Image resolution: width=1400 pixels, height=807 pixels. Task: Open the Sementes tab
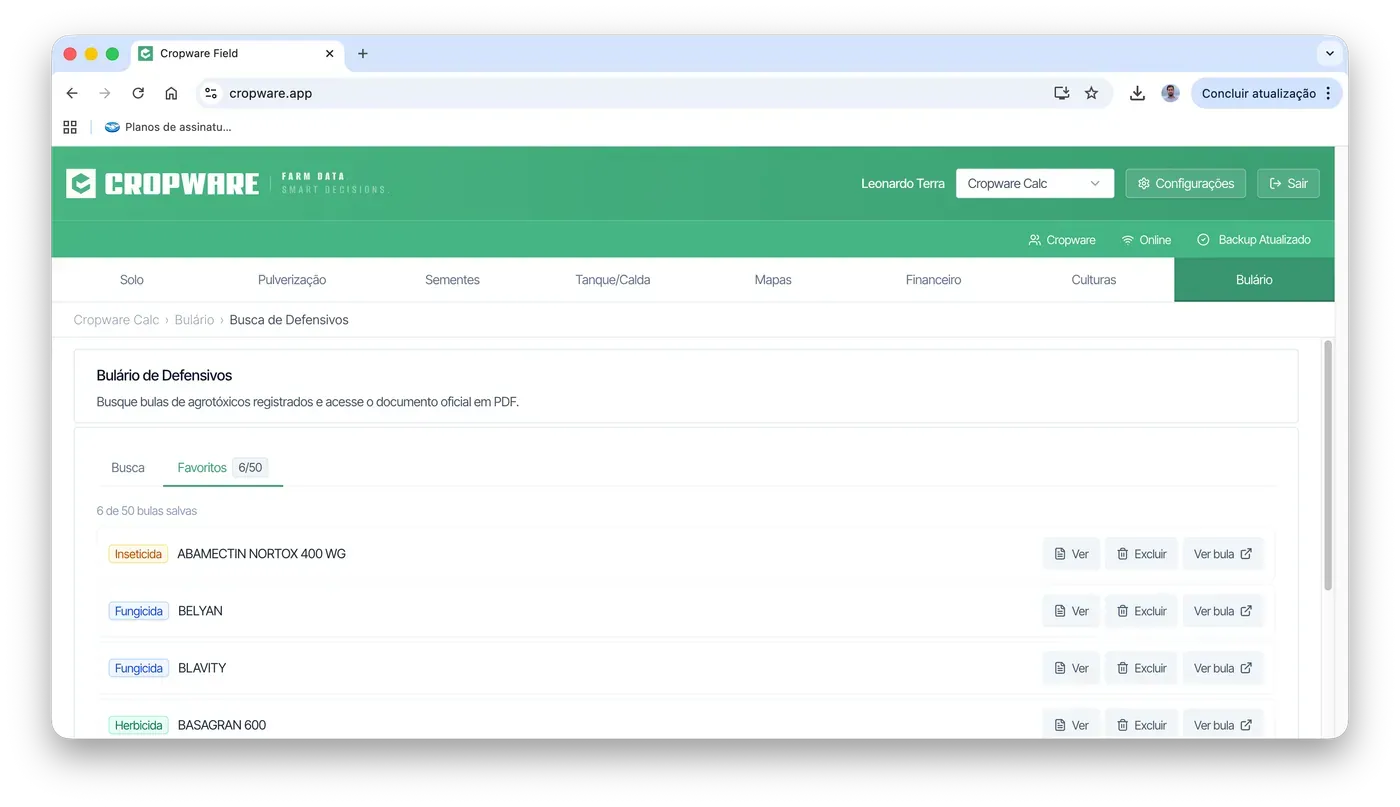click(452, 280)
